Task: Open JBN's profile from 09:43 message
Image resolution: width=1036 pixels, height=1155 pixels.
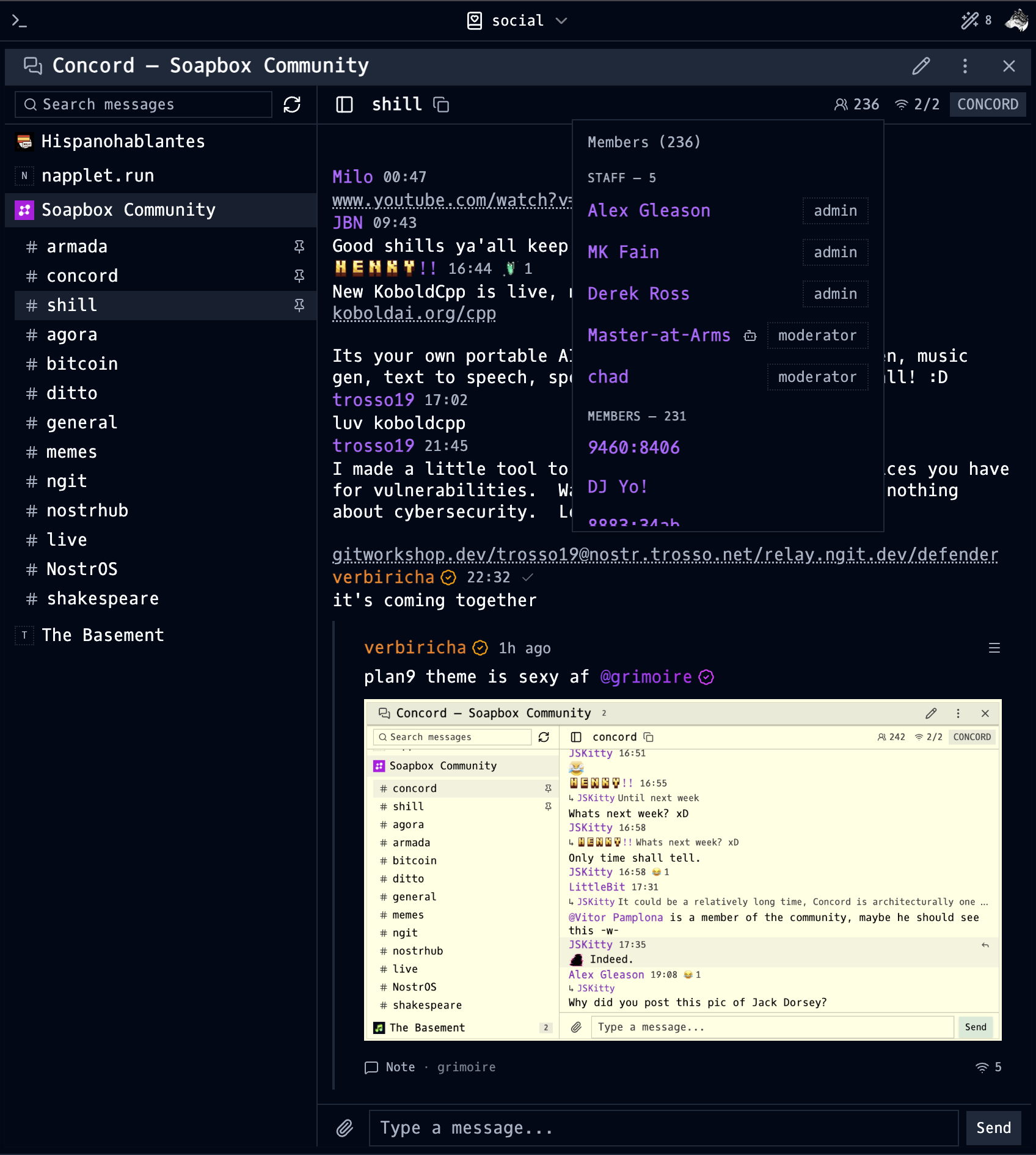Action: 348,223
